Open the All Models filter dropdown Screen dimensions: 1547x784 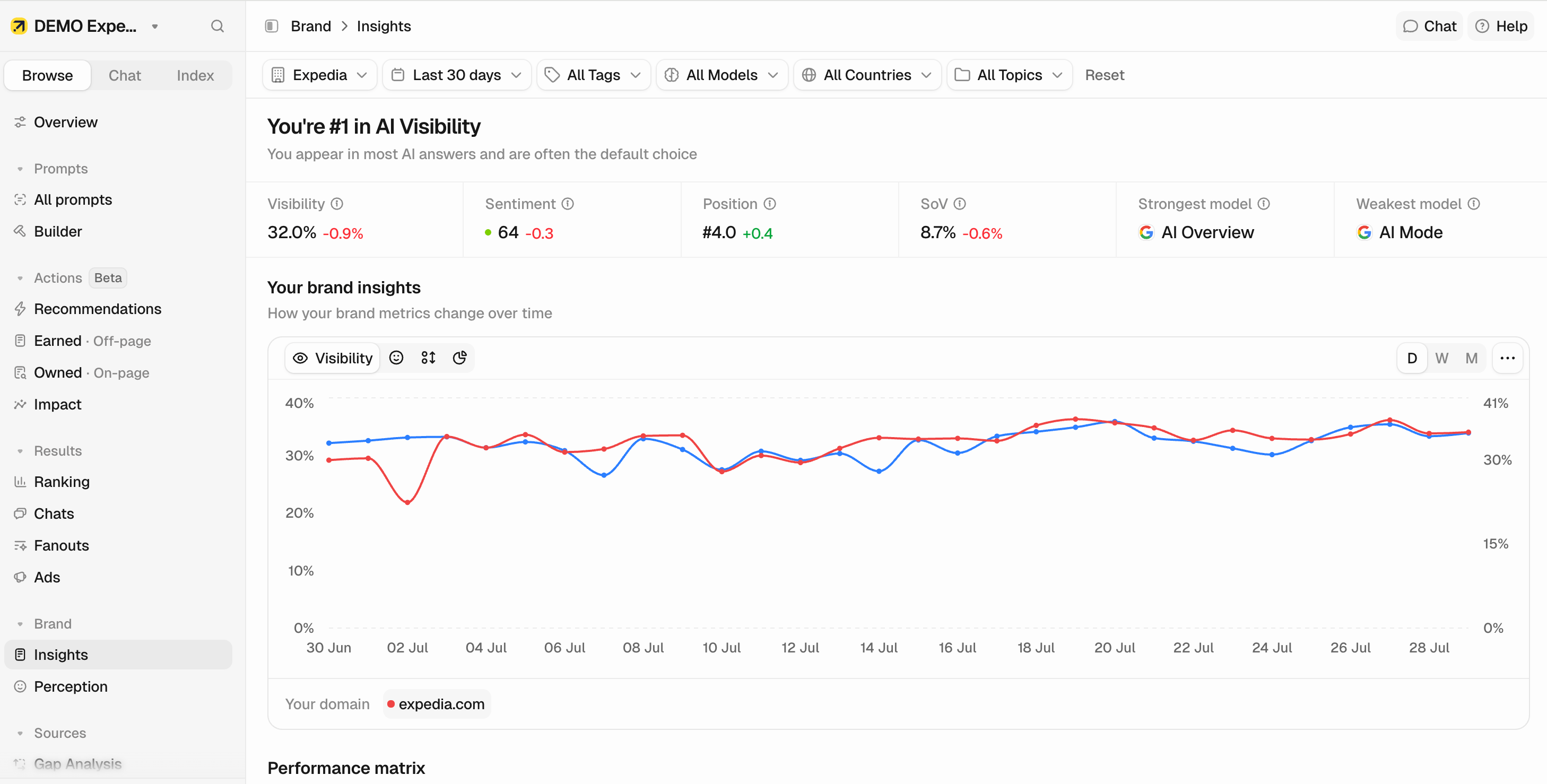point(722,75)
